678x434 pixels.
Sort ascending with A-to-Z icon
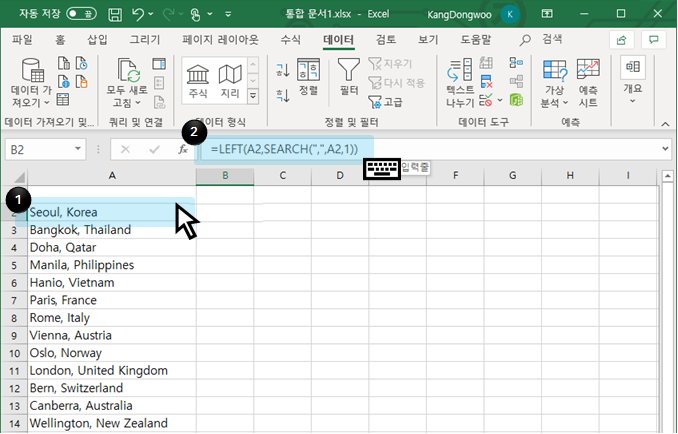(x=283, y=70)
